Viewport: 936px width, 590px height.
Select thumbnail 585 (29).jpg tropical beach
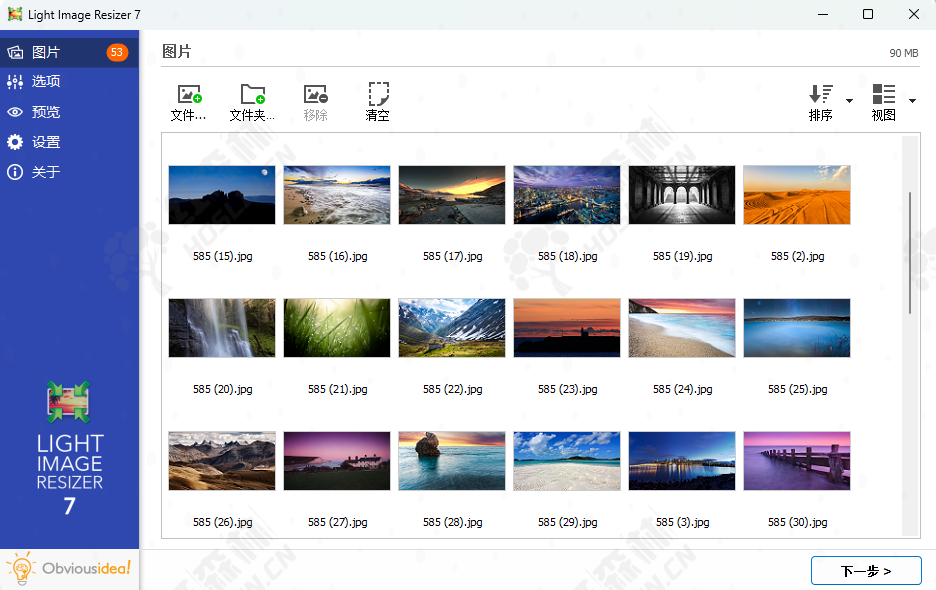click(567, 461)
